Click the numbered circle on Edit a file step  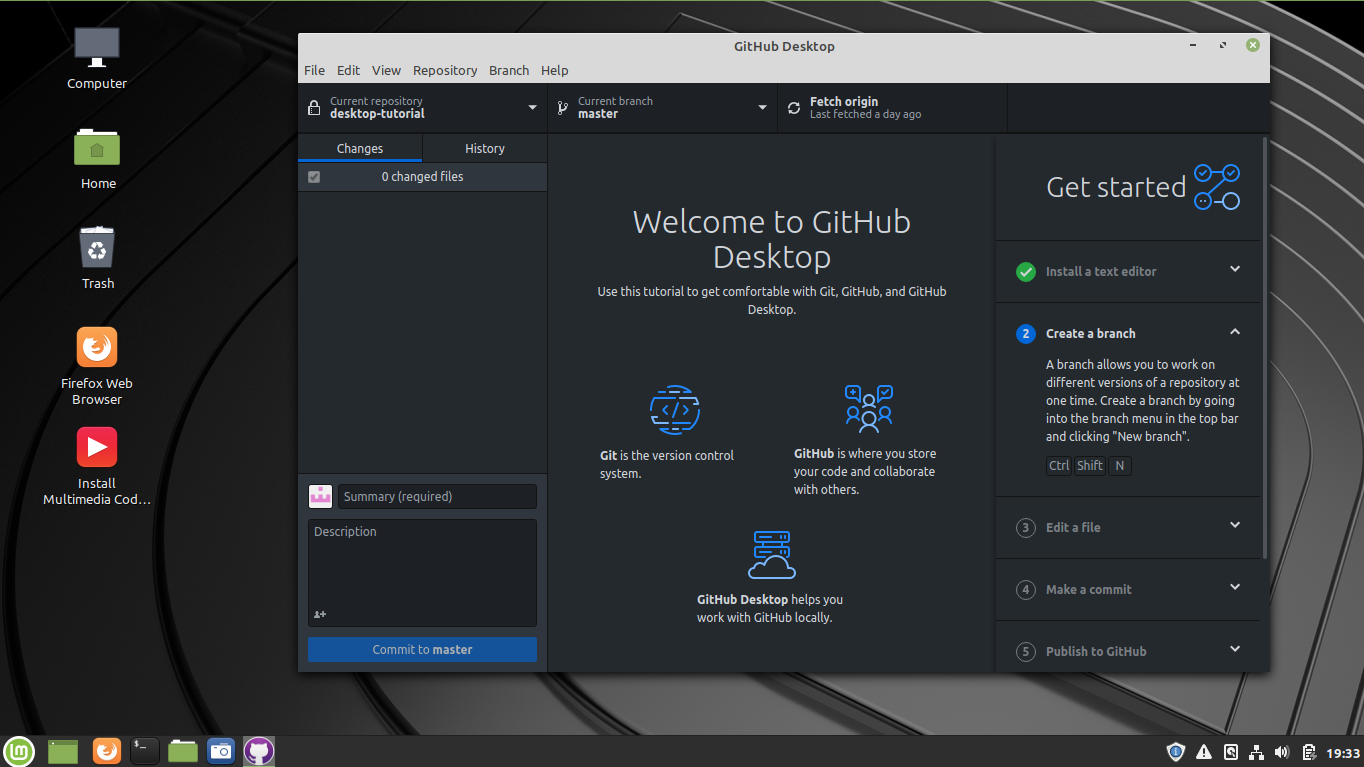pyautogui.click(x=1025, y=527)
